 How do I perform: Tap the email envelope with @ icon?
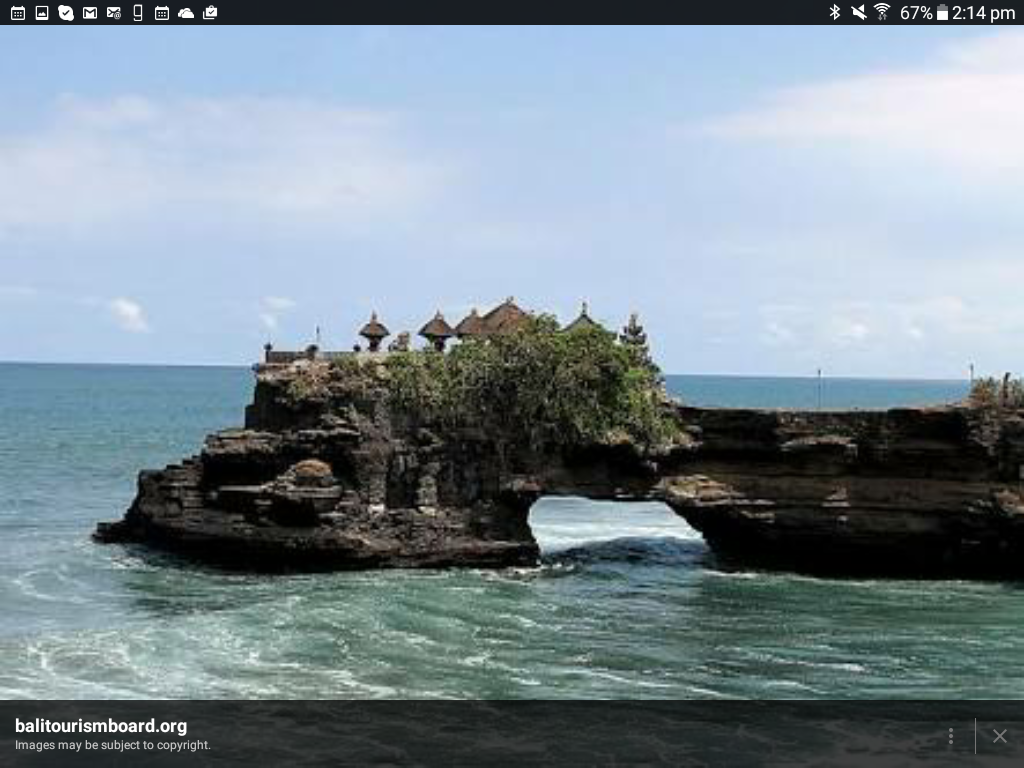(114, 13)
